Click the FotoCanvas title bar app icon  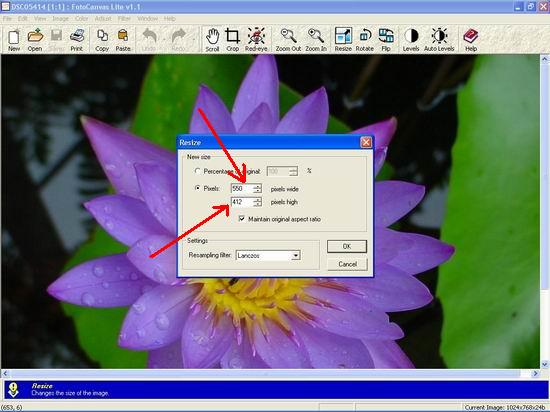6,7
